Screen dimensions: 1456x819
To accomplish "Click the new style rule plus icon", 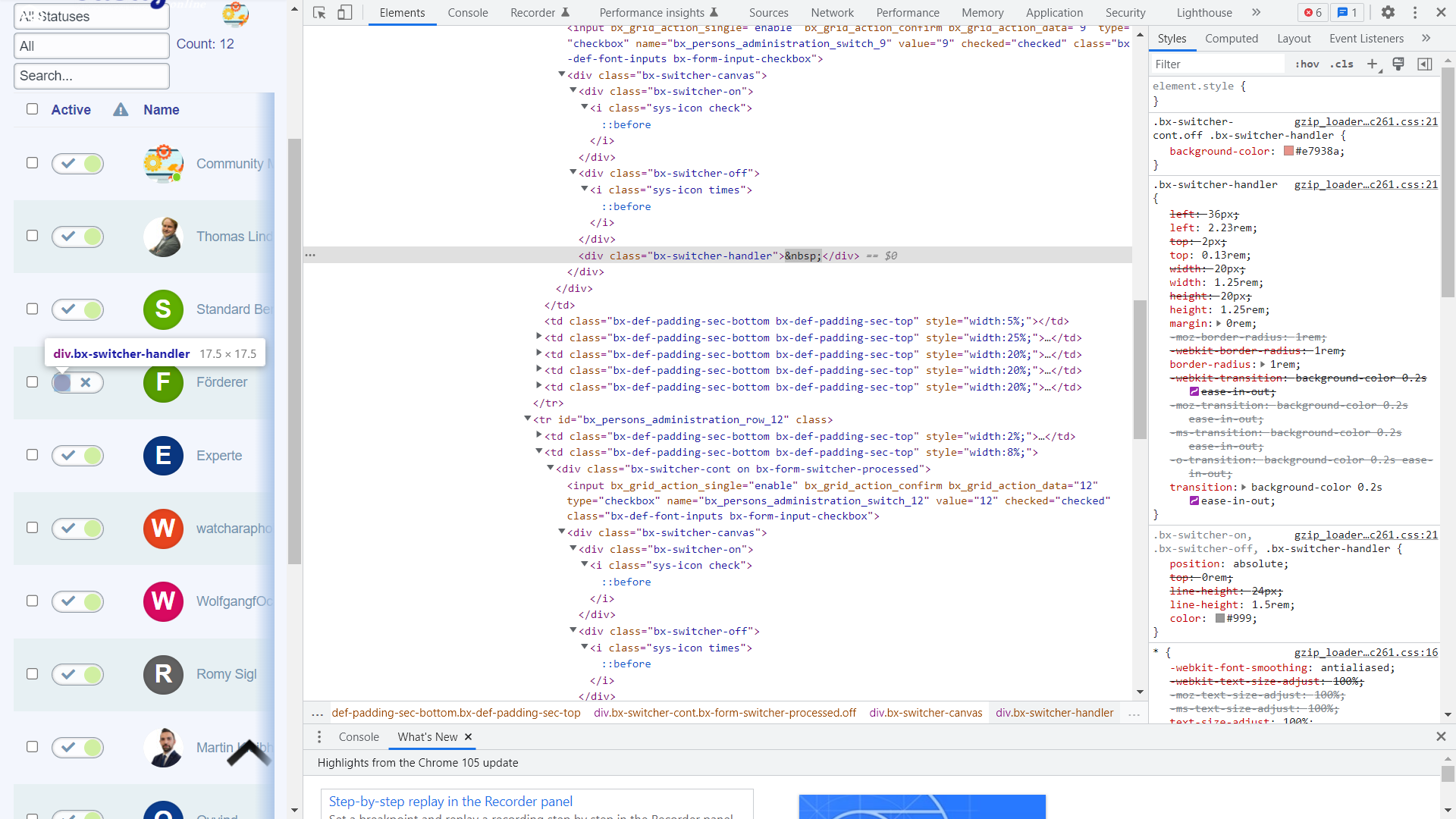I will 1372,64.
